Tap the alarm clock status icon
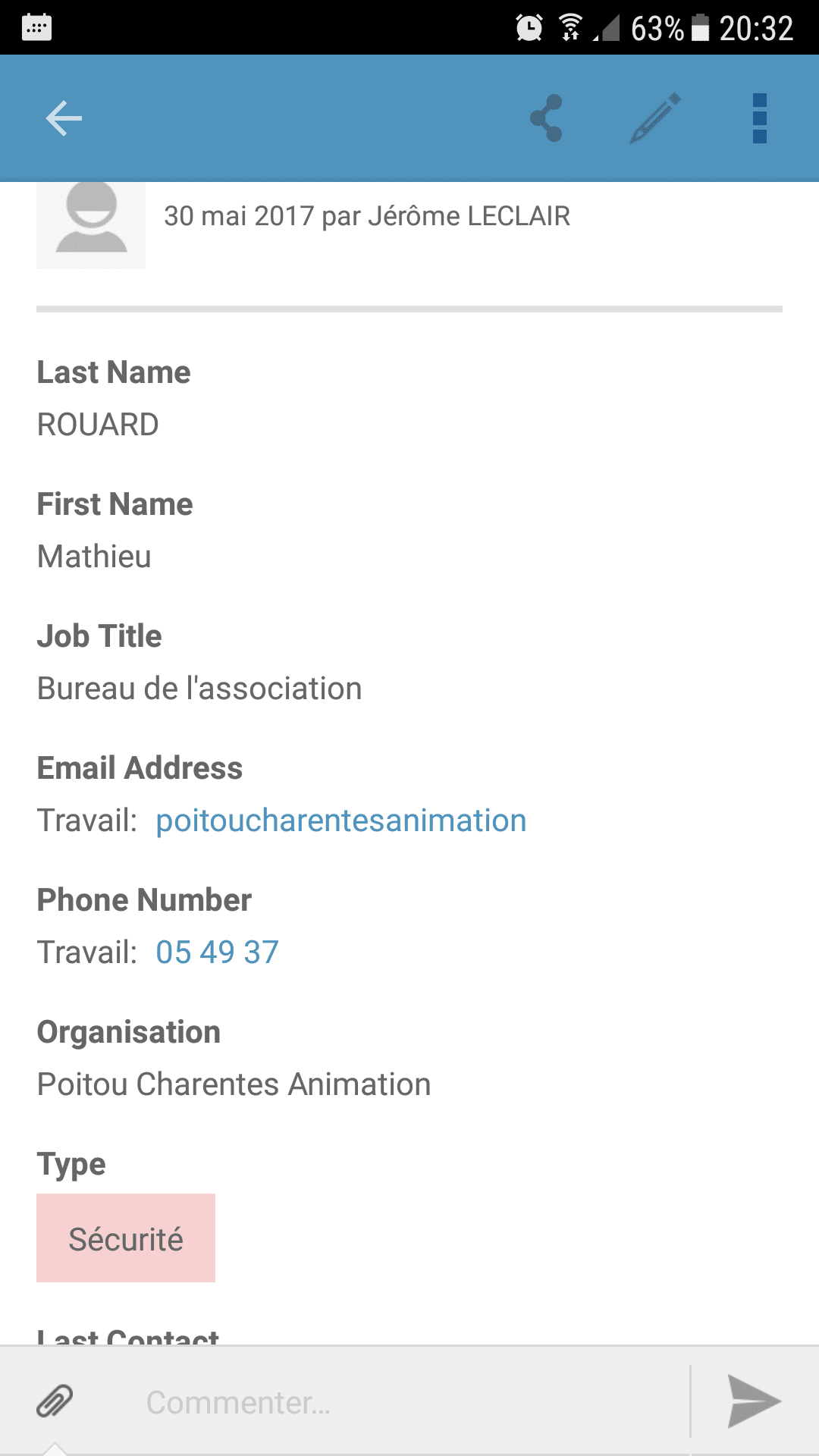Viewport: 819px width, 1456px height. click(x=529, y=28)
